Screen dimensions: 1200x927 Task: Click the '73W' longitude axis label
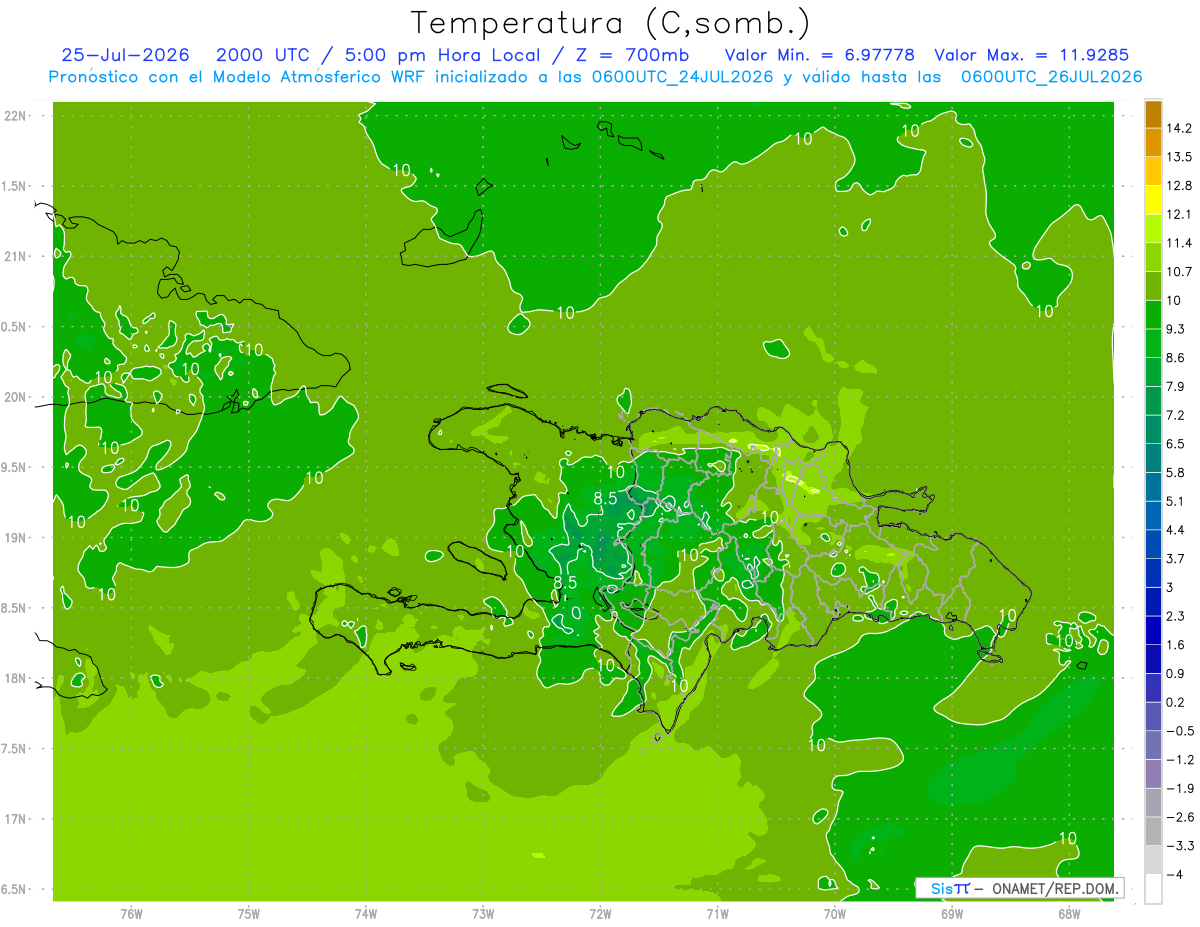click(483, 914)
